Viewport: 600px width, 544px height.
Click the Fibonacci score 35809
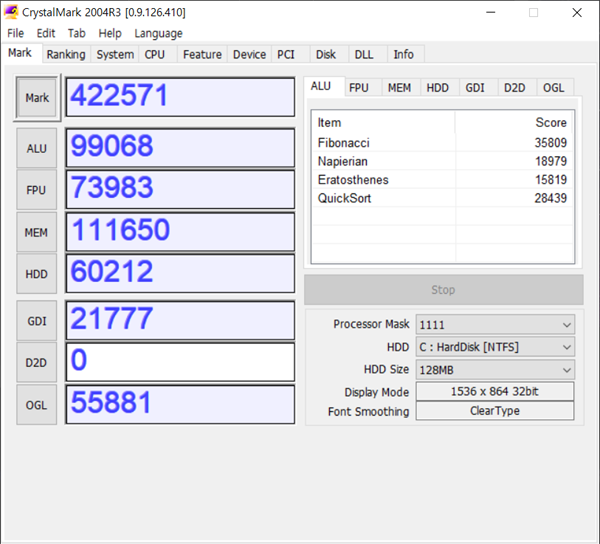coord(551,143)
